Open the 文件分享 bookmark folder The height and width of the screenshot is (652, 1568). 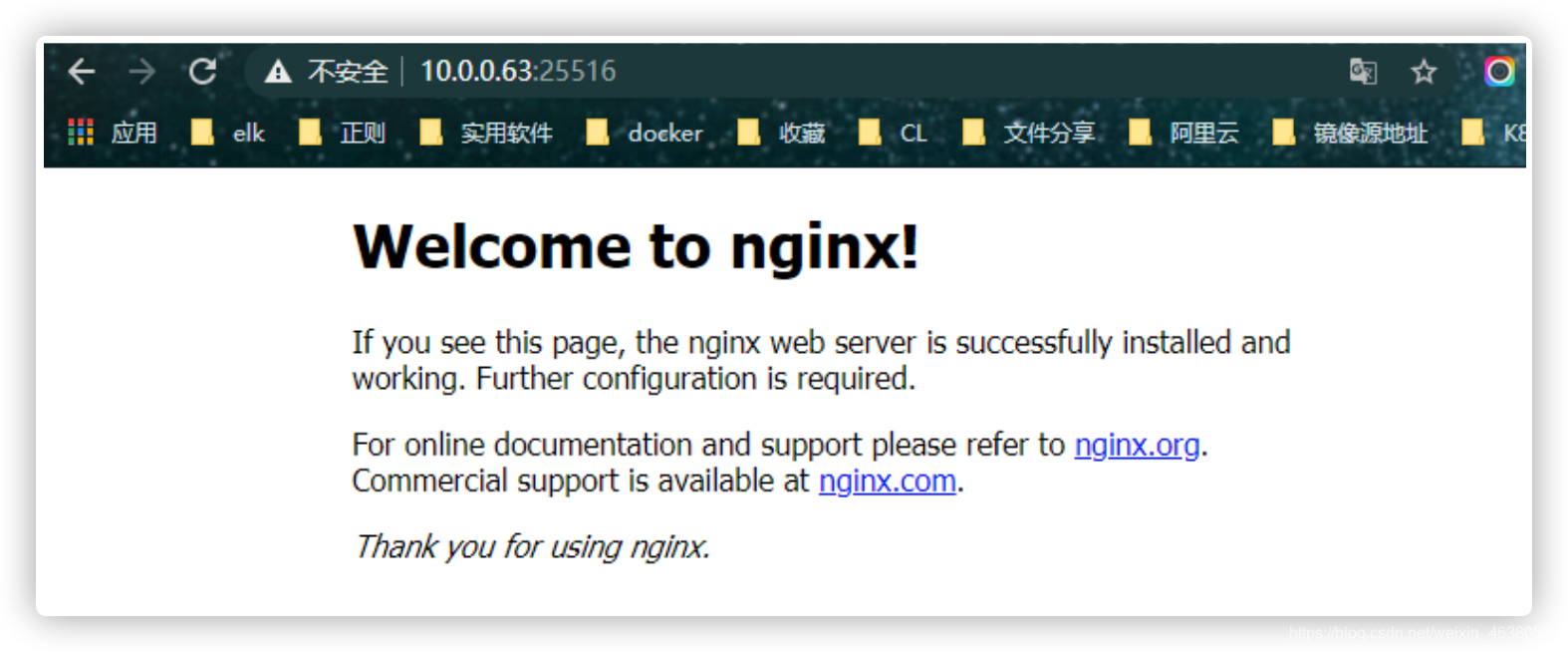click(x=1028, y=133)
